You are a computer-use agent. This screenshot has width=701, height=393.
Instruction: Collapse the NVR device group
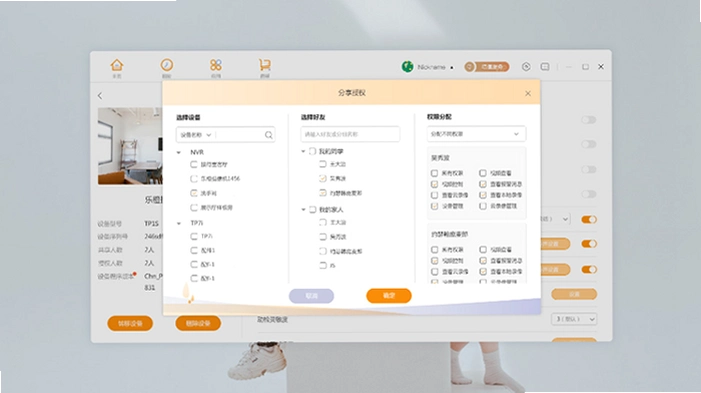coord(179,152)
